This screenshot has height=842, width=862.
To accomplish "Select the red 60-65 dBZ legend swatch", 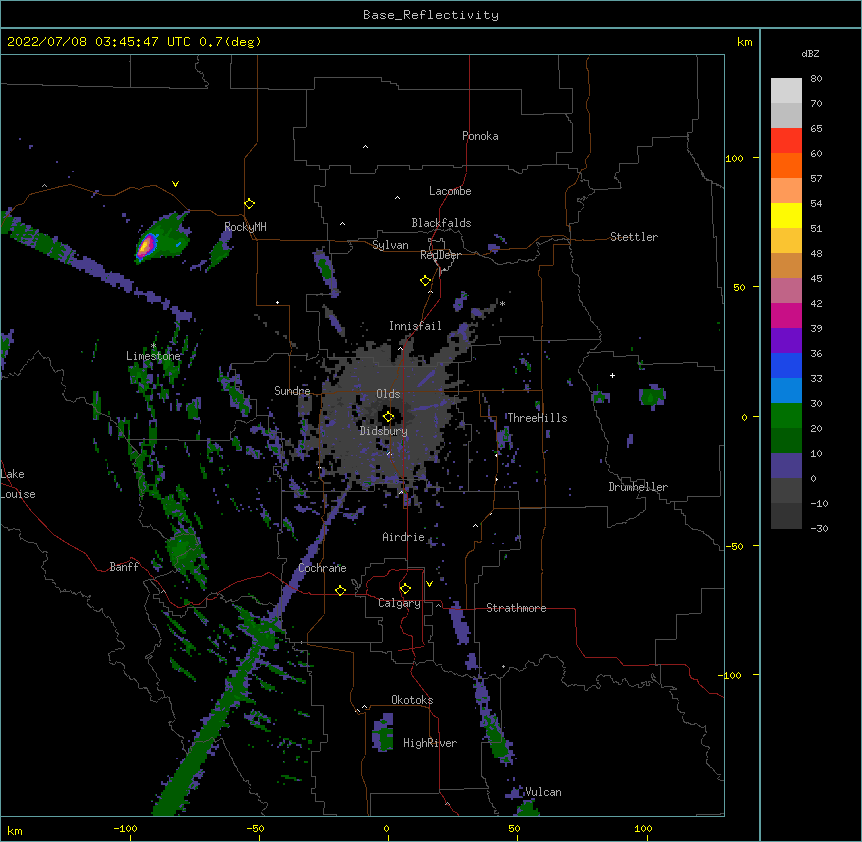I will click(786, 141).
